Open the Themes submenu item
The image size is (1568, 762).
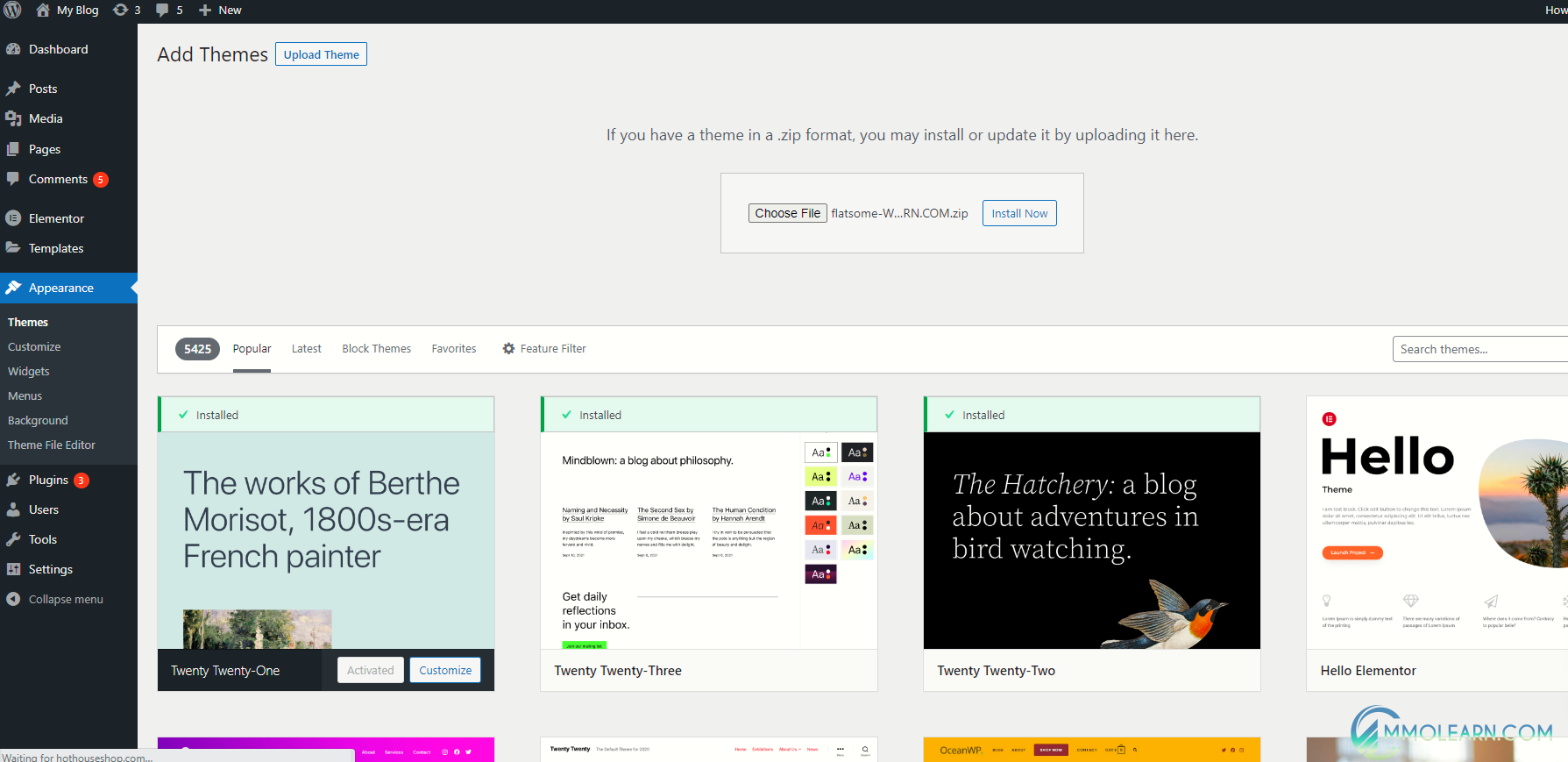[28, 322]
